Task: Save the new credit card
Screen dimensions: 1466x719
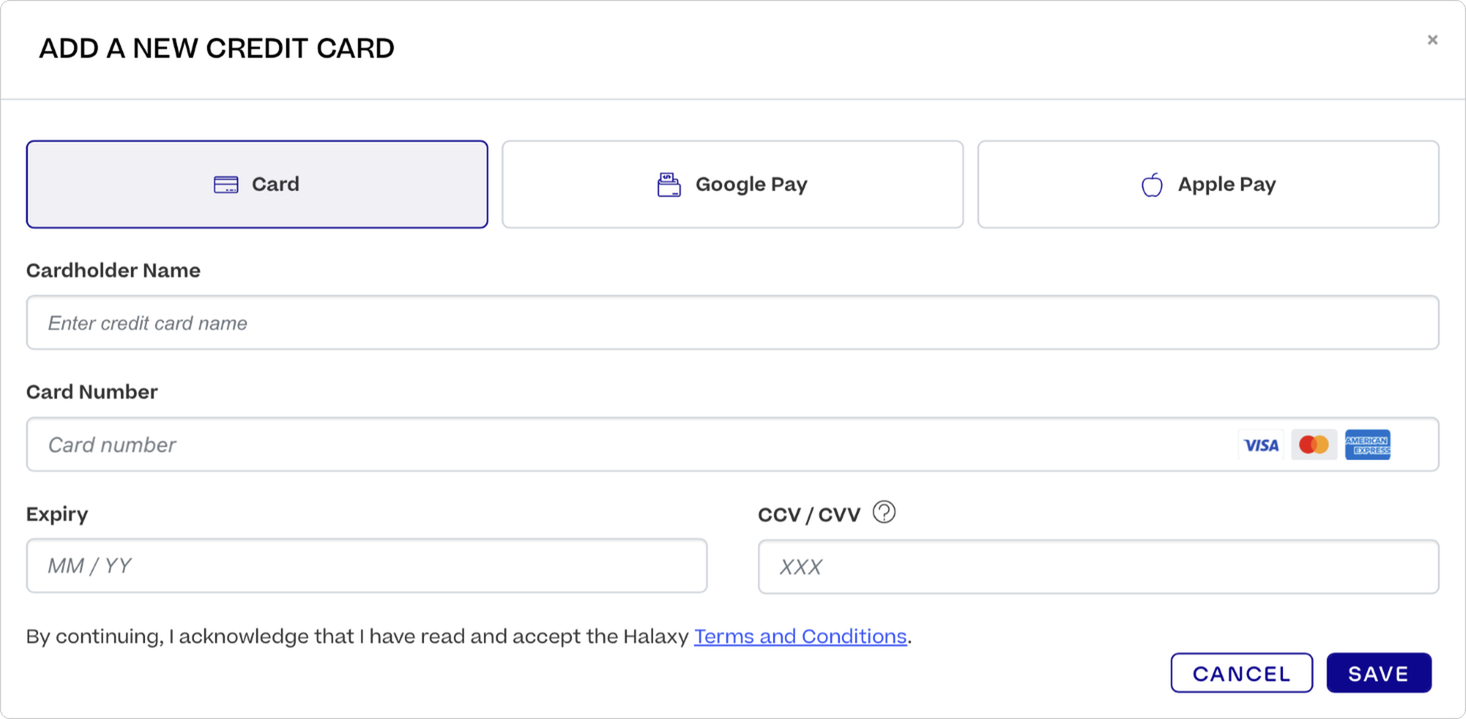Action: pos(1379,673)
